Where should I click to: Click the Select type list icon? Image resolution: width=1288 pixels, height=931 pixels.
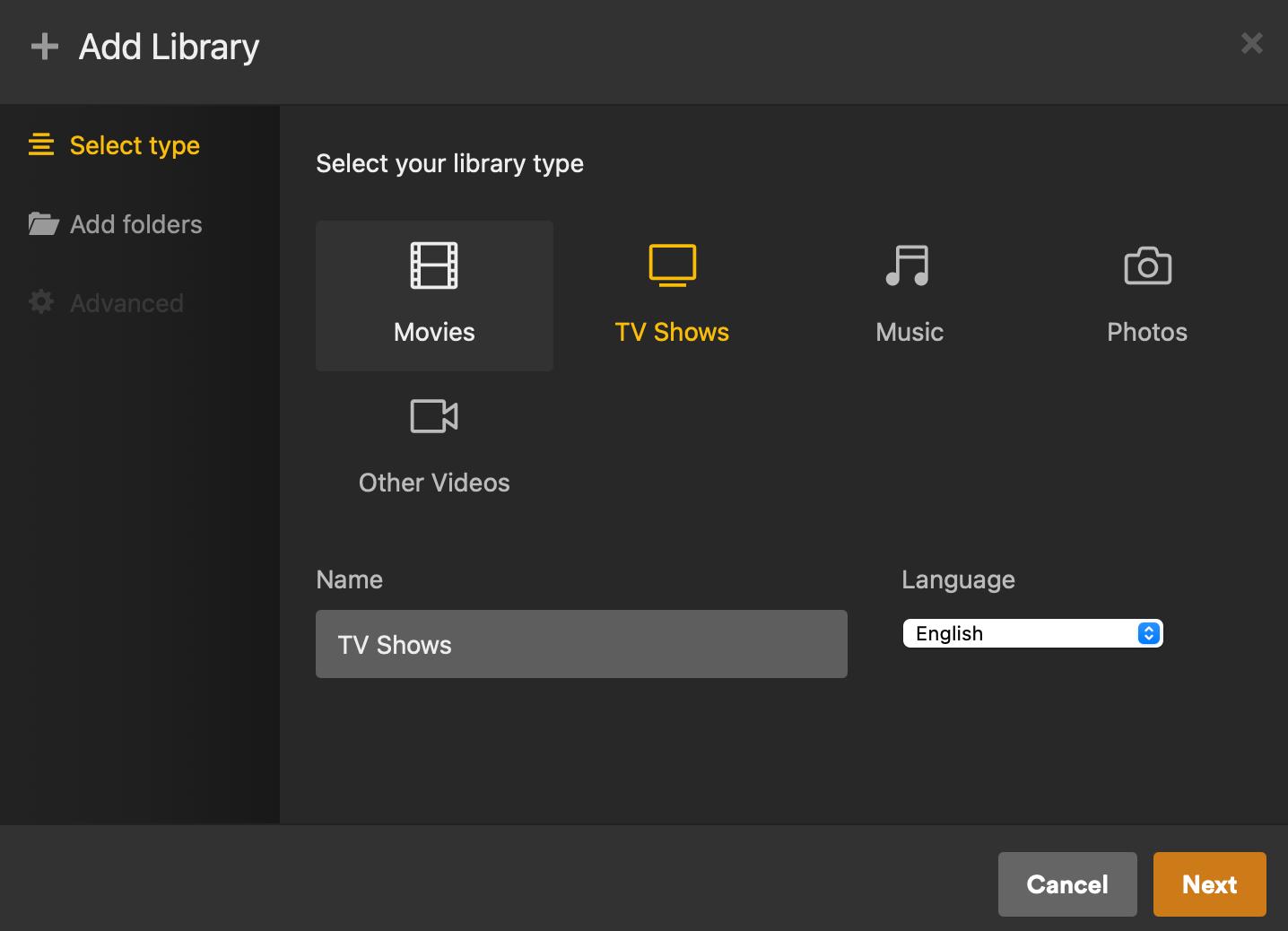click(41, 144)
